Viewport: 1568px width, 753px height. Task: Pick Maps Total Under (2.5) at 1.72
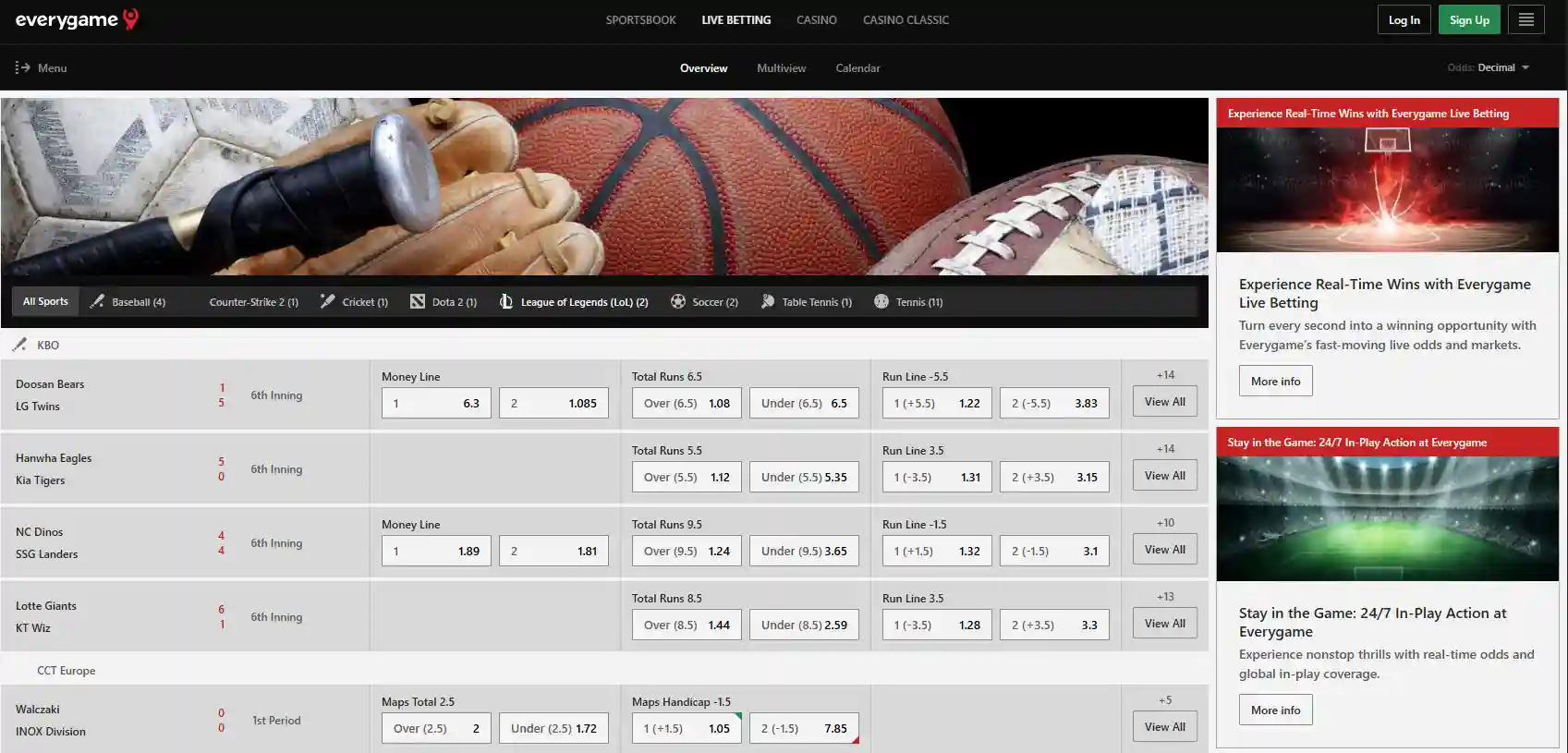[553, 728]
